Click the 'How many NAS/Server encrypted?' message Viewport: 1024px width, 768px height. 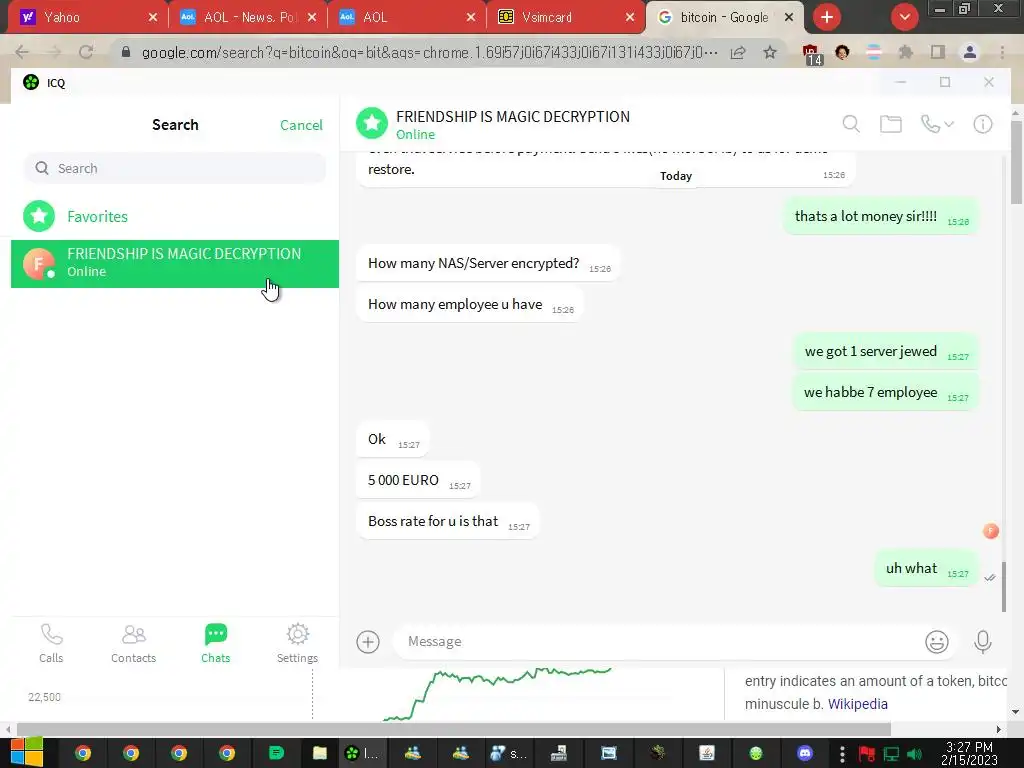click(488, 263)
